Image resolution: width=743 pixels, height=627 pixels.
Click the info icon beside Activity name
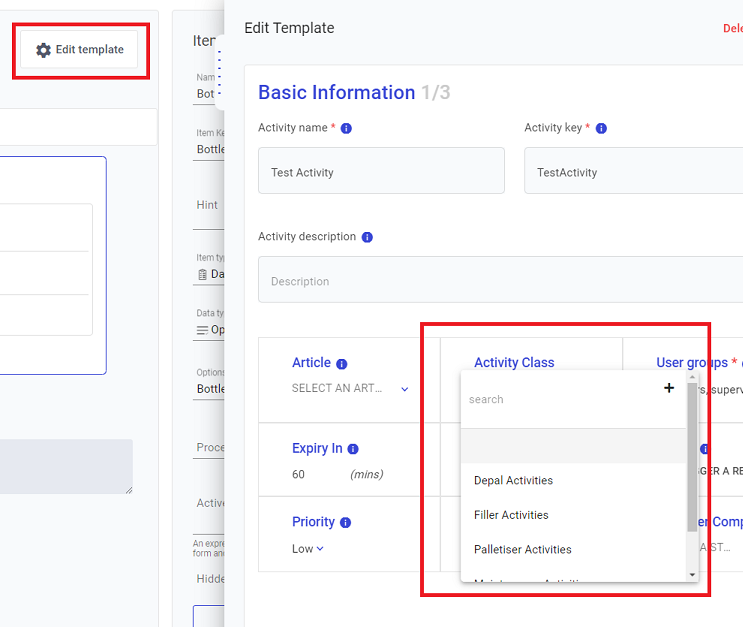tap(346, 128)
